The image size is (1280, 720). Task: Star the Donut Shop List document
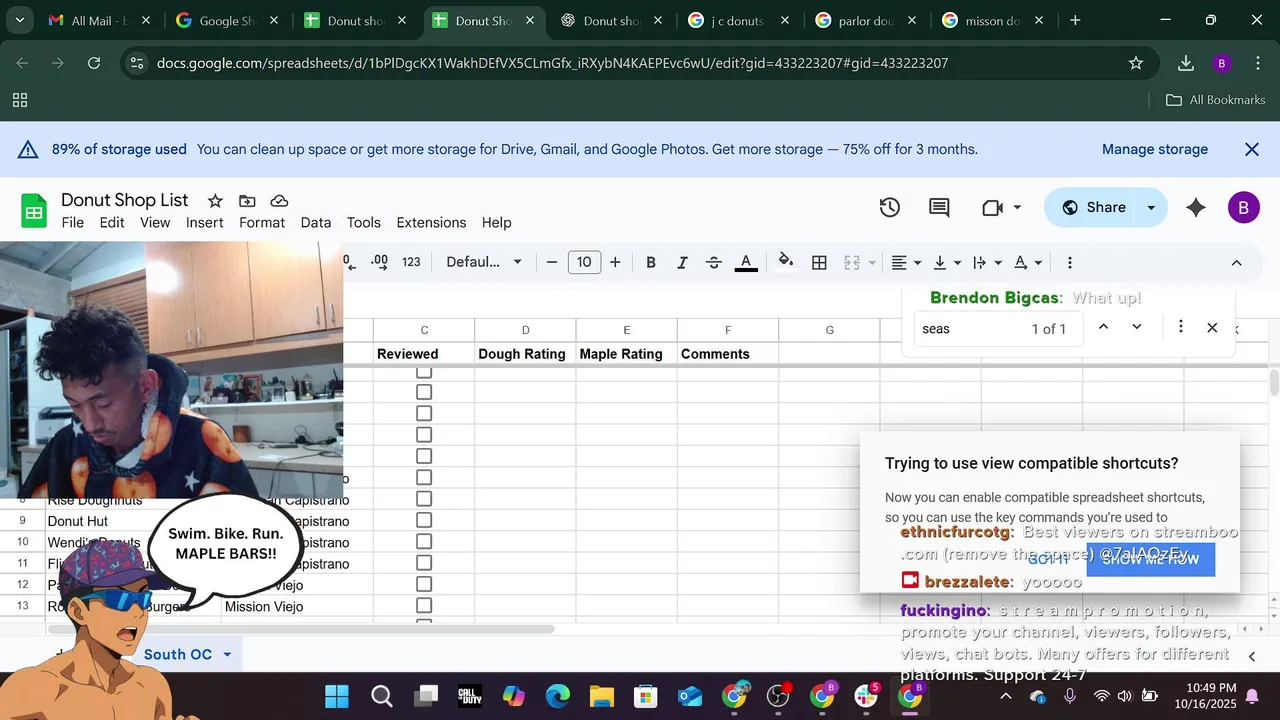[215, 201]
